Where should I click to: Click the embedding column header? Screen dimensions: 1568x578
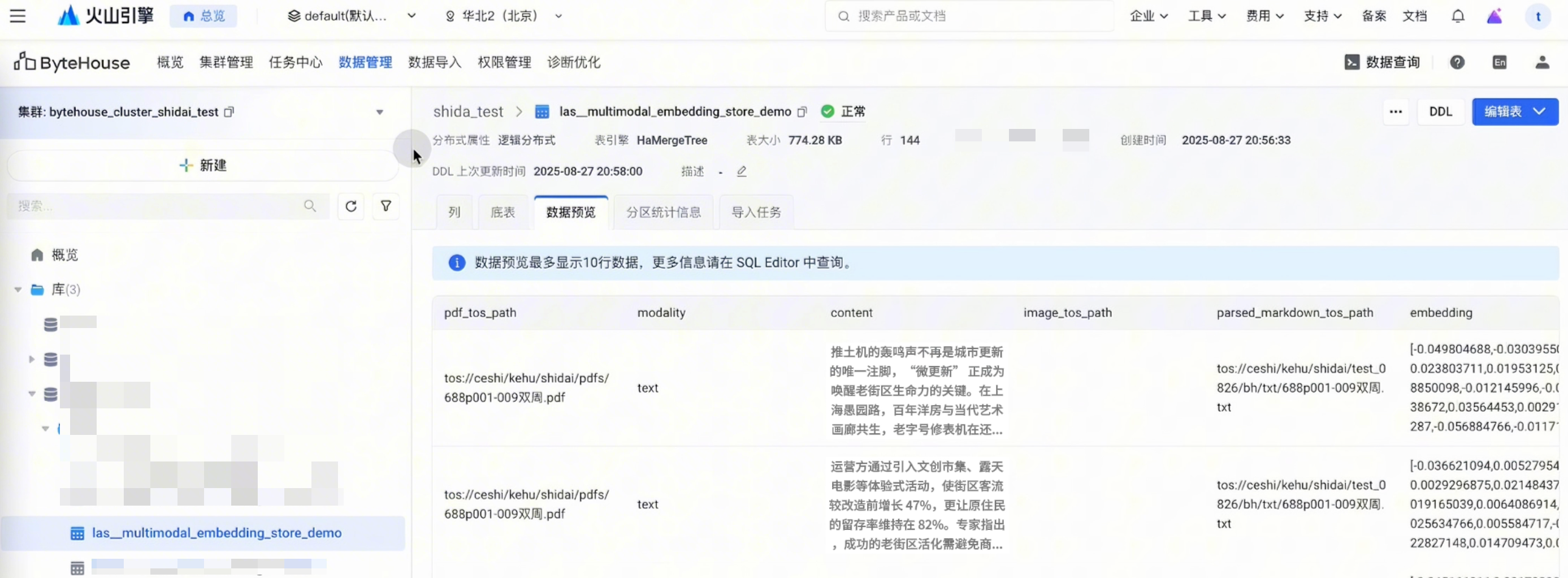pyautogui.click(x=1441, y=313)
